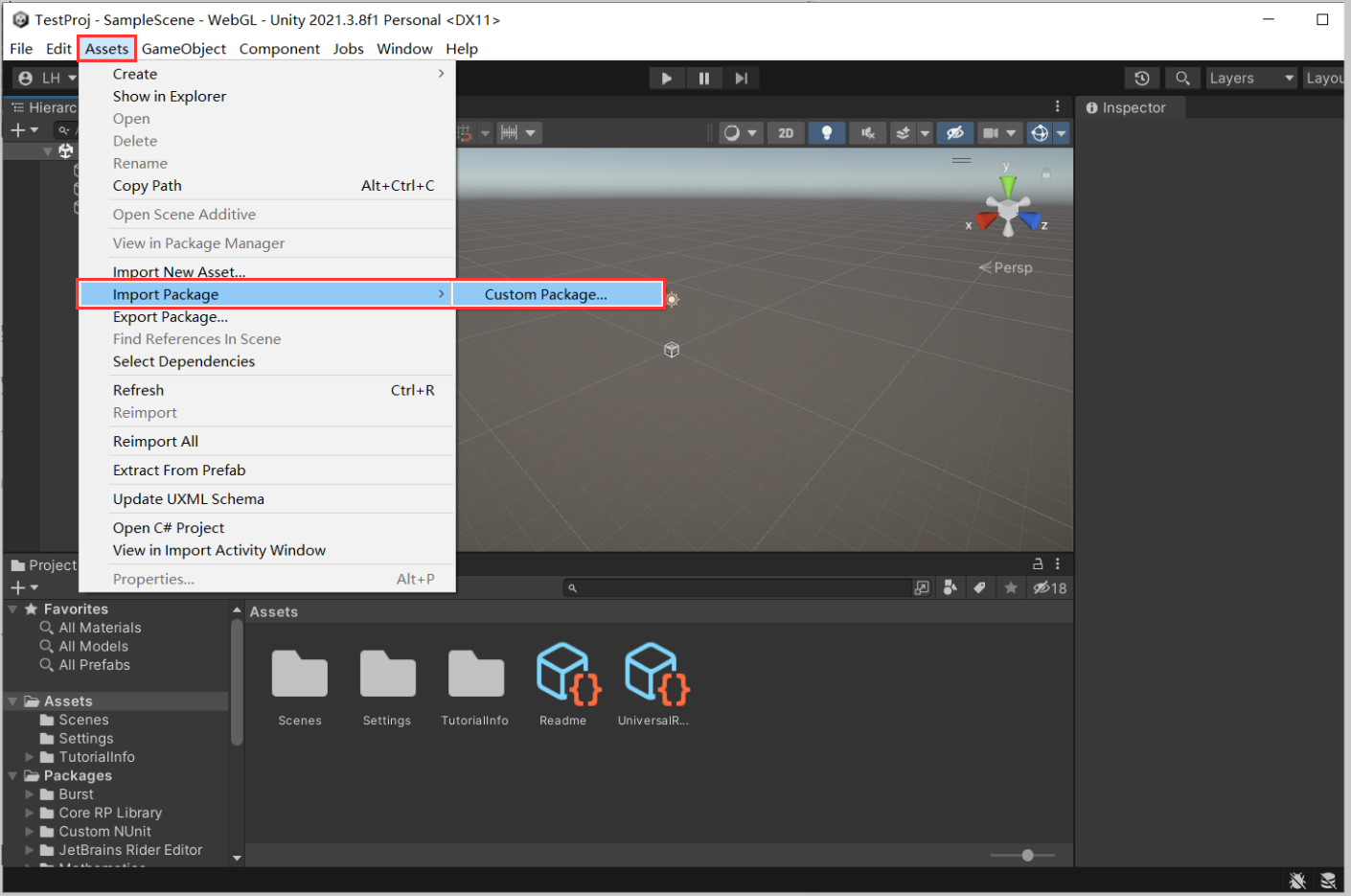
Task: Open the Component menu
Action: click(x=280, y=49)
